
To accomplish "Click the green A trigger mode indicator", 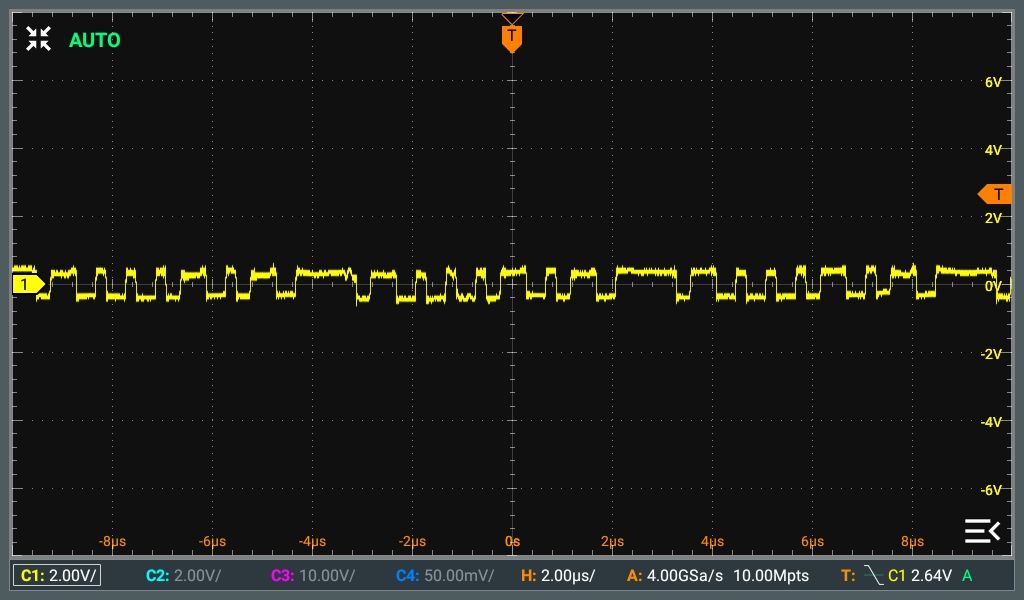I will coord(967,575).
